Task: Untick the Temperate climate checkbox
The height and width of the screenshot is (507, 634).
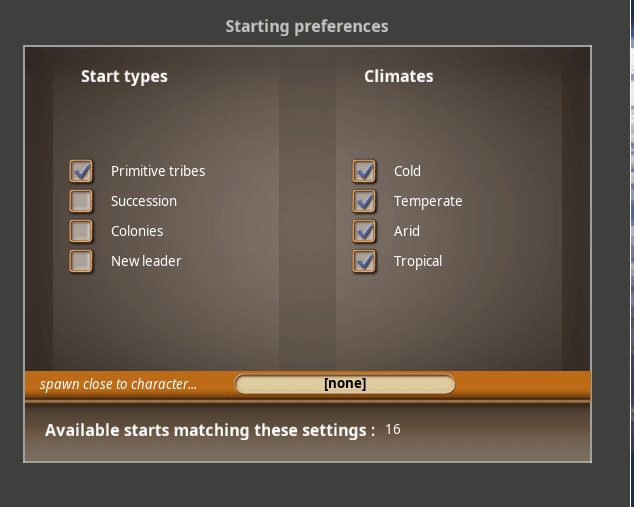Action: click(x=365, y=201)
